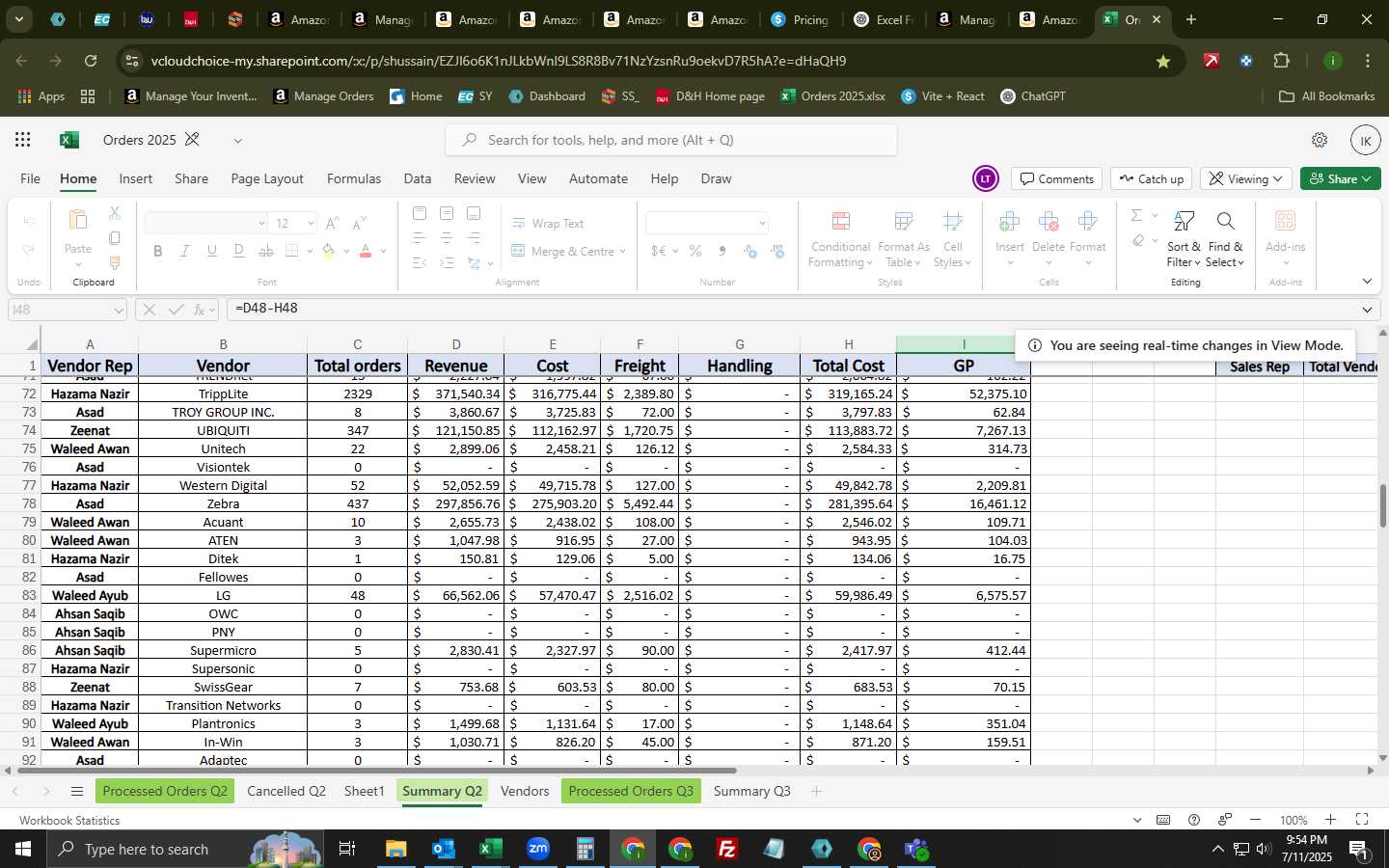Add a new sheet with plus icon

coord(816,792)
